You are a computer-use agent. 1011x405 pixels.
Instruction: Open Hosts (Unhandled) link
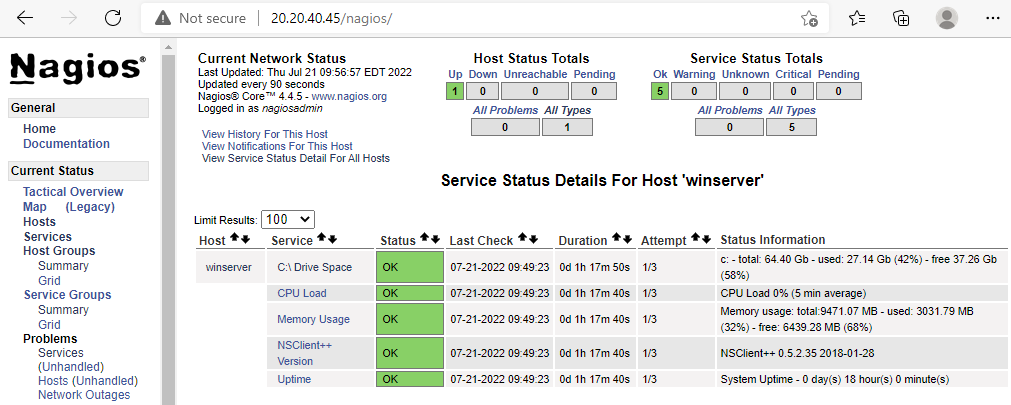(x=88, y=381)
